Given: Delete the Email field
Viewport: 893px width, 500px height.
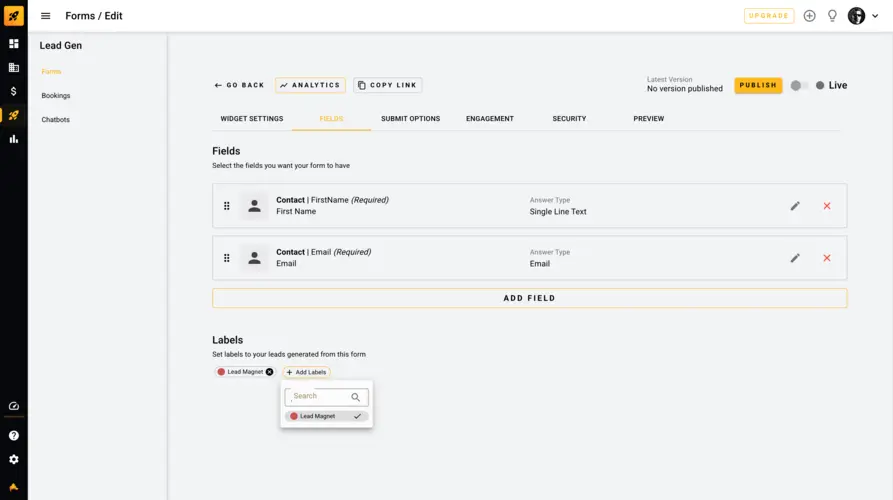Looking at the screenshot, I should [x=827, y=258].
